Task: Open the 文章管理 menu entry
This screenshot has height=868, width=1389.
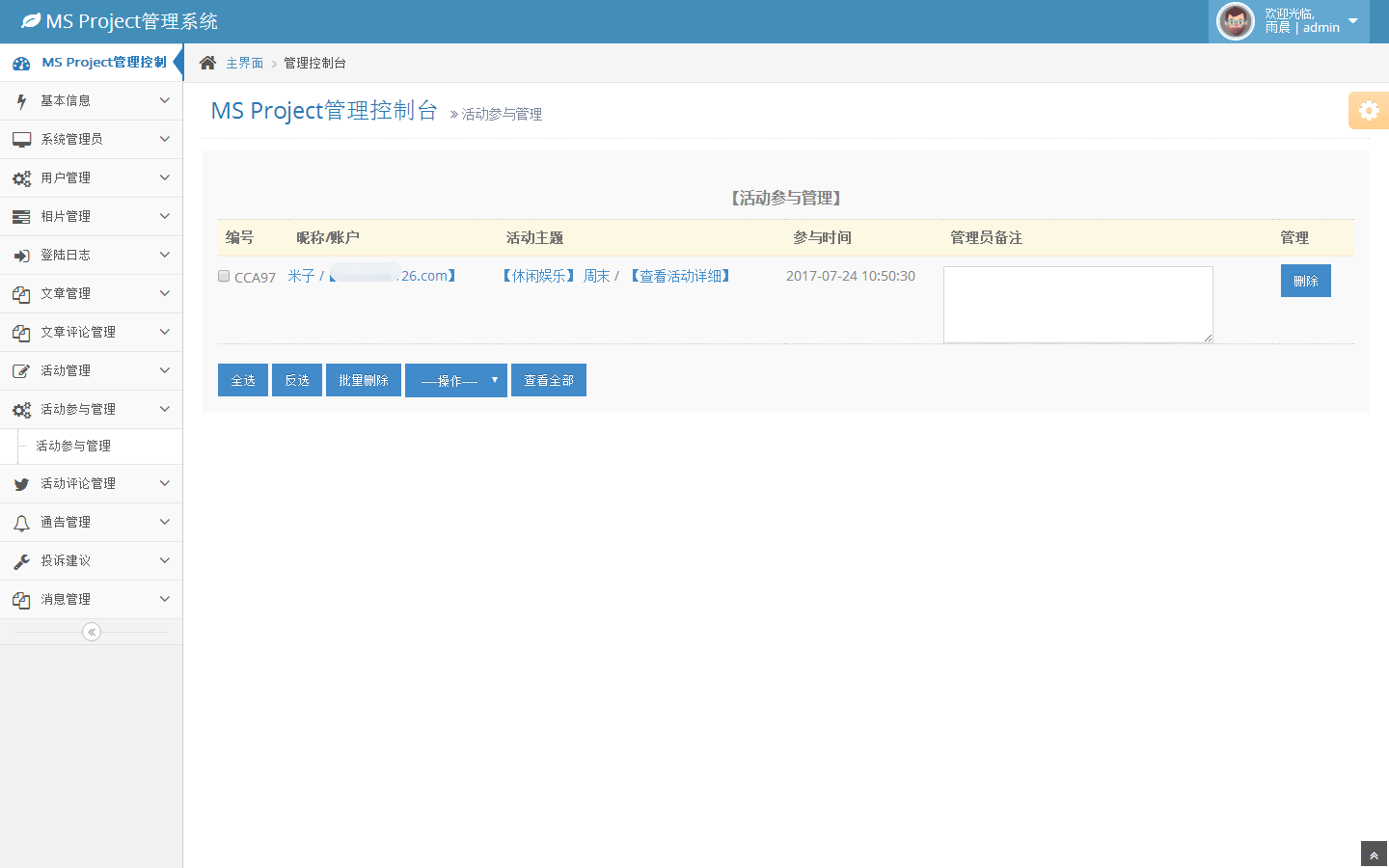Action: coord(91,293)
